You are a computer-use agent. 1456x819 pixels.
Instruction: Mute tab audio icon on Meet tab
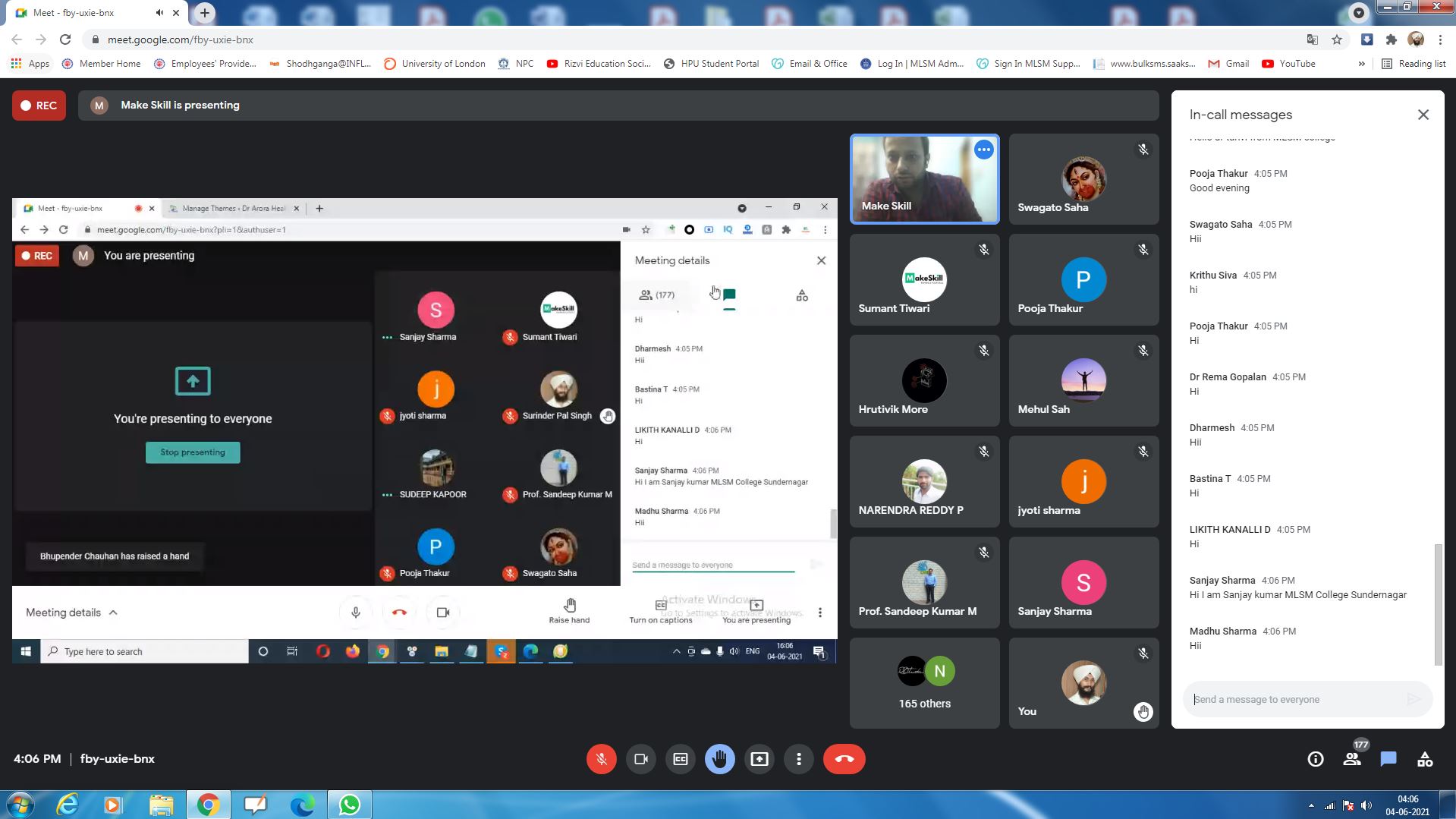point(159,13)
